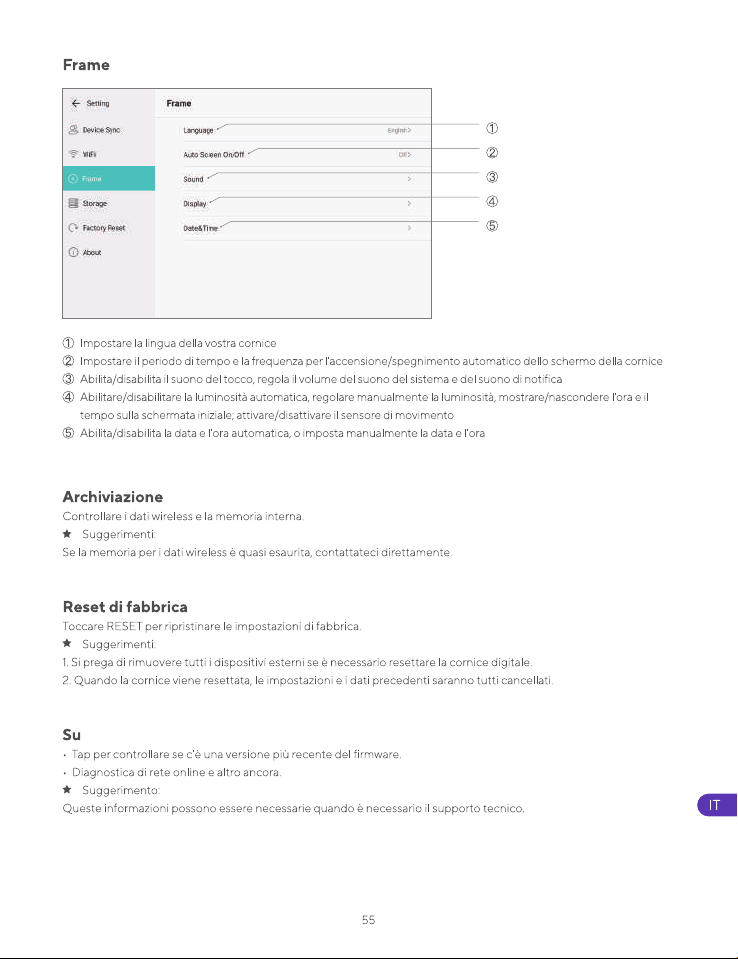738x959 pixels.
Task: Open WiFi settings via its icon
Action: [73, 154]
